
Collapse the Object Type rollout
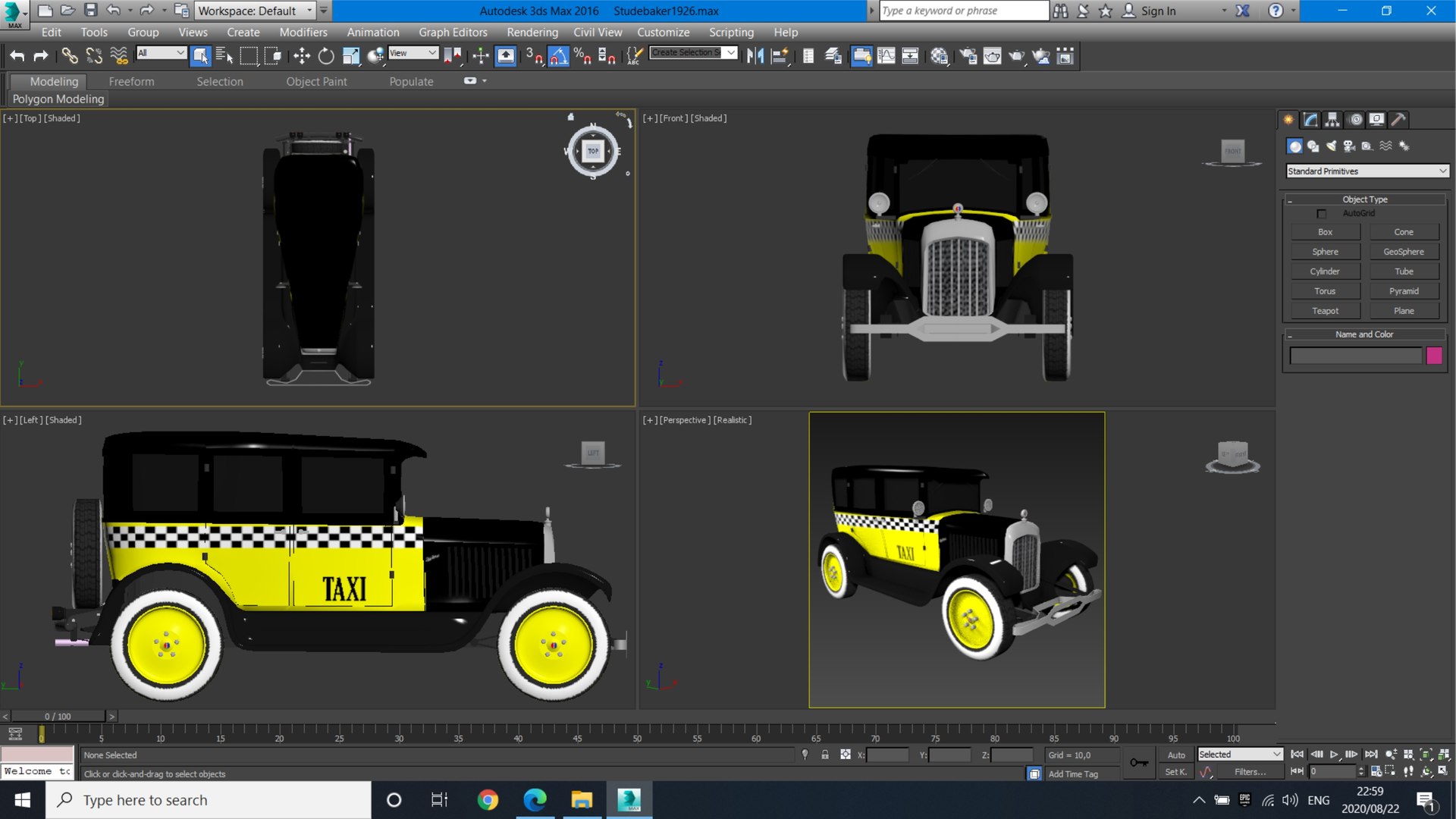click(x=1365, y=199)
